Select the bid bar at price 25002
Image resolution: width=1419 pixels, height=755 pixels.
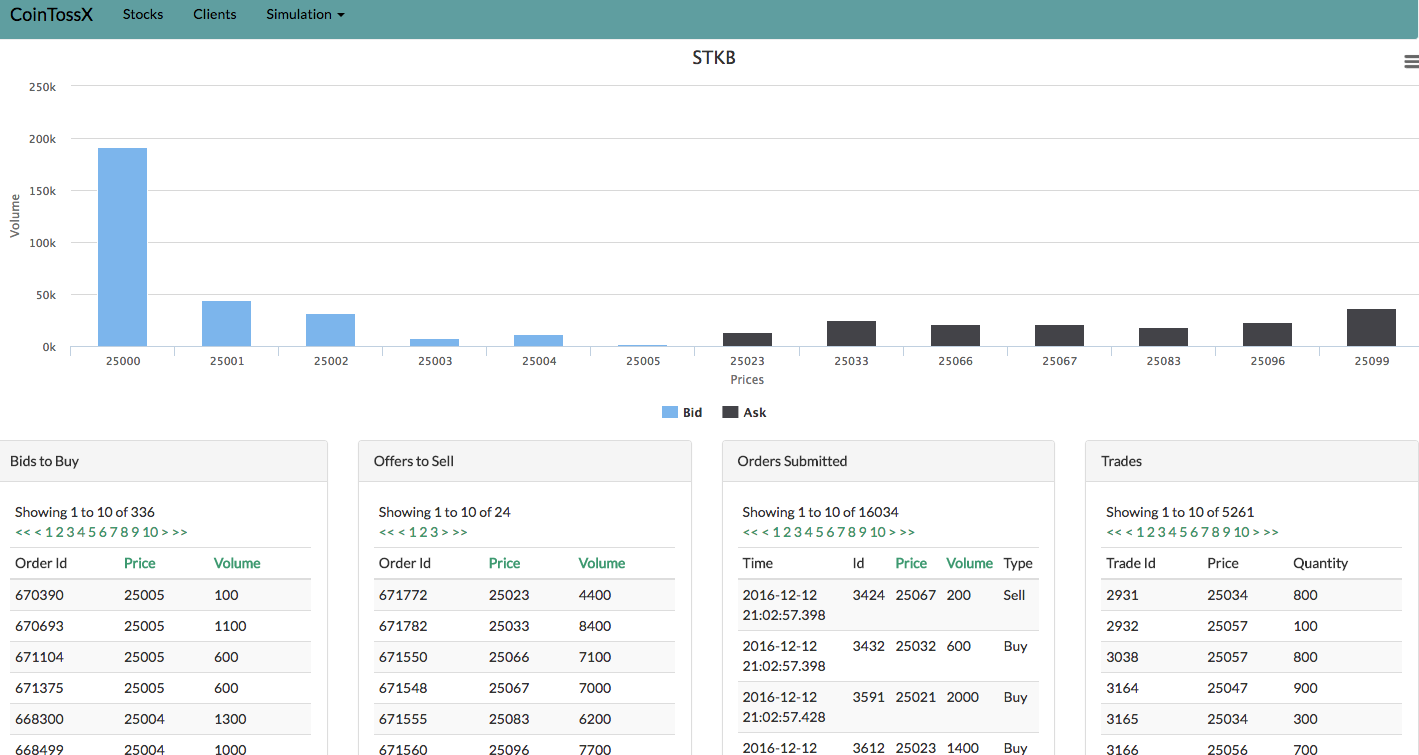[330, 330]
